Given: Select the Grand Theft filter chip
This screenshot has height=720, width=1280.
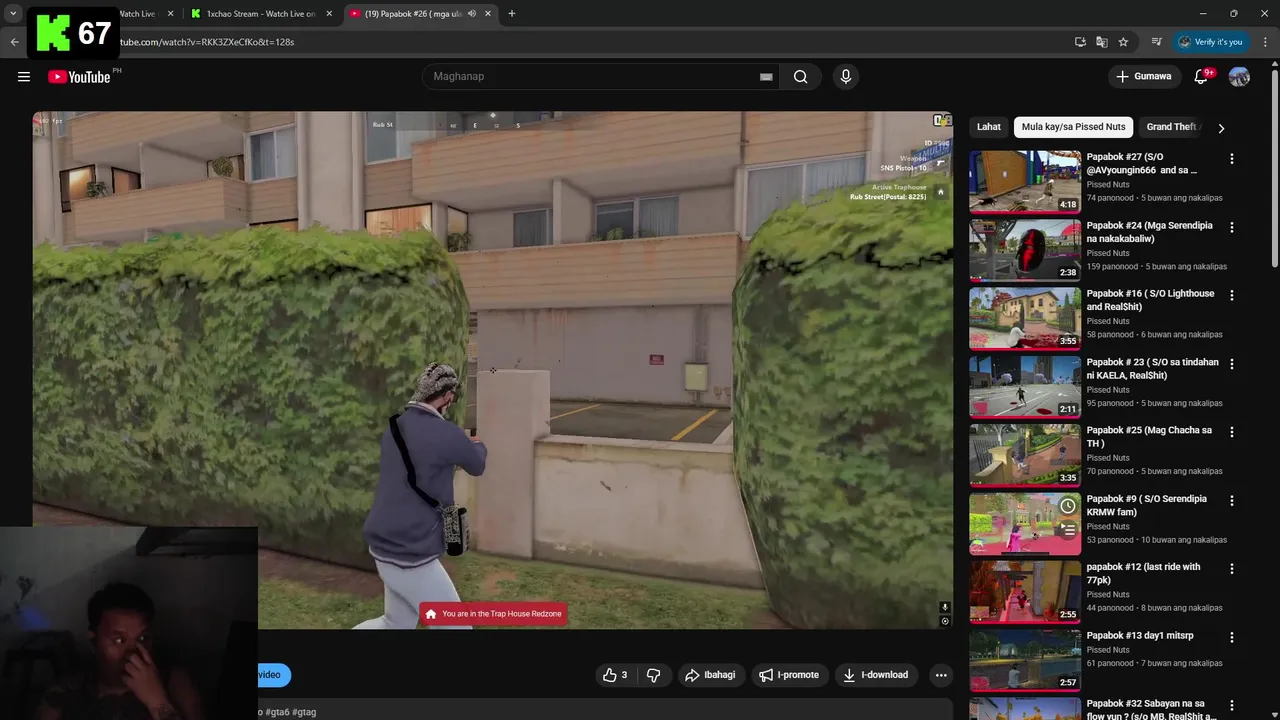Looking at the screenshot, I should tap(1172, 127).
